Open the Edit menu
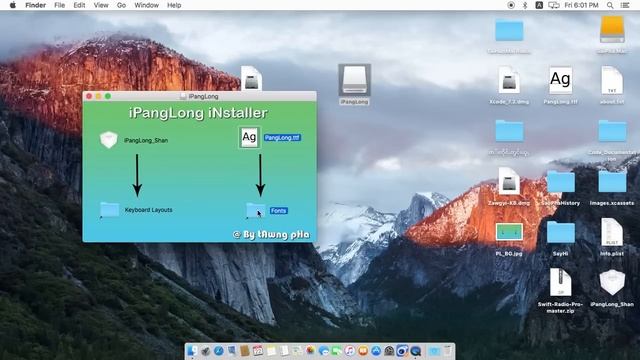The image size is (640, 360). coord(79,5)
